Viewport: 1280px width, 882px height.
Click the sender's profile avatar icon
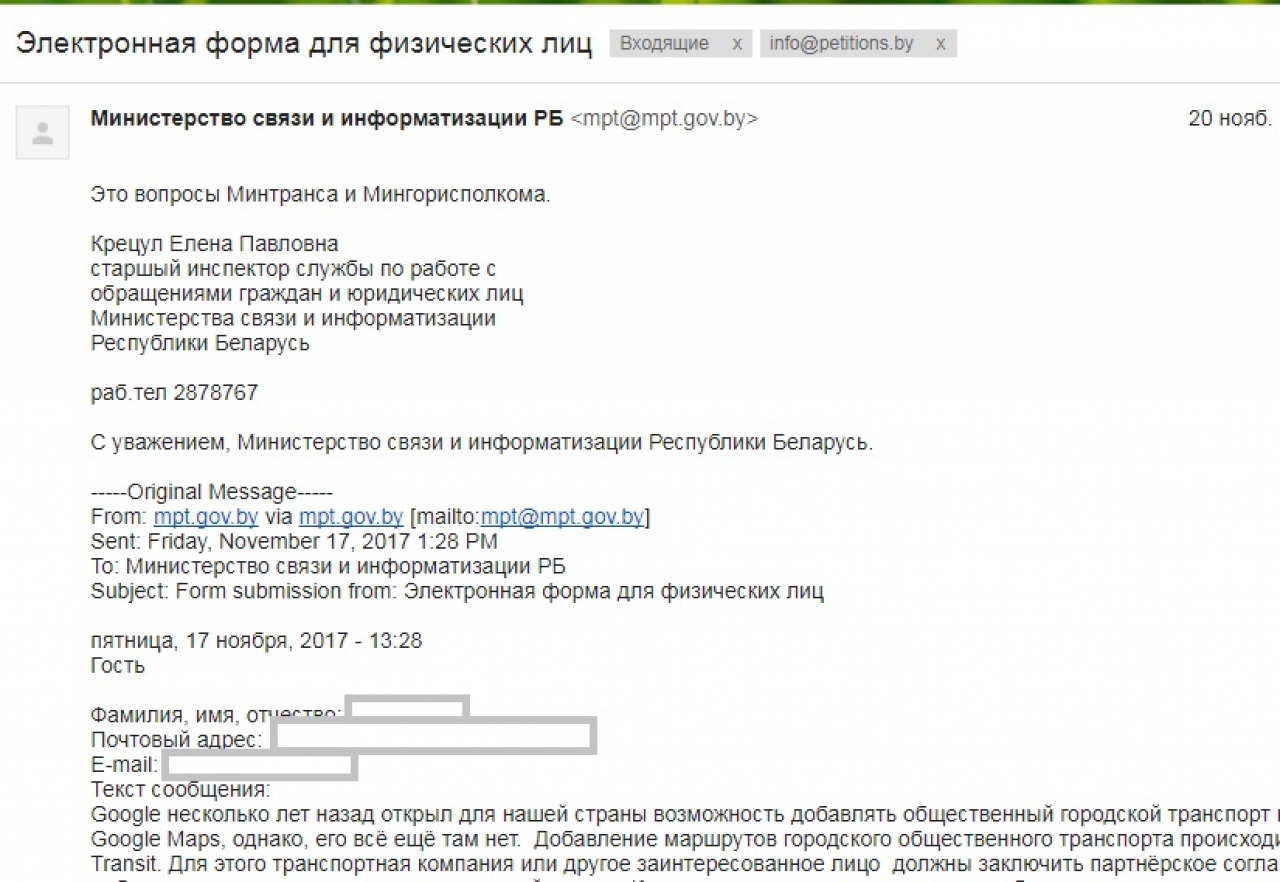click(43, 133)
